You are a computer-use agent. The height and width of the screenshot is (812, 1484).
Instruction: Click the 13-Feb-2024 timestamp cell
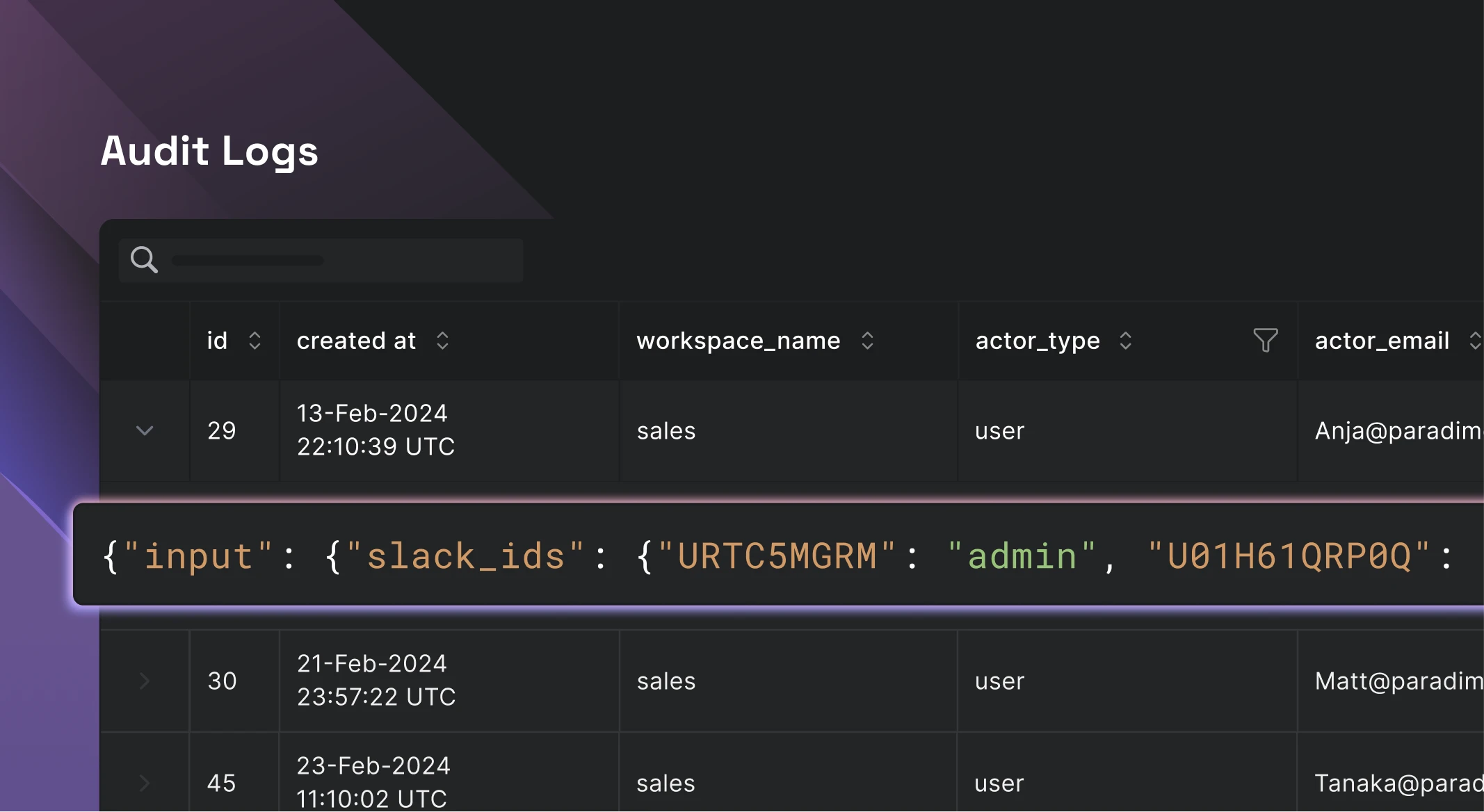click(x=376, y=430)
